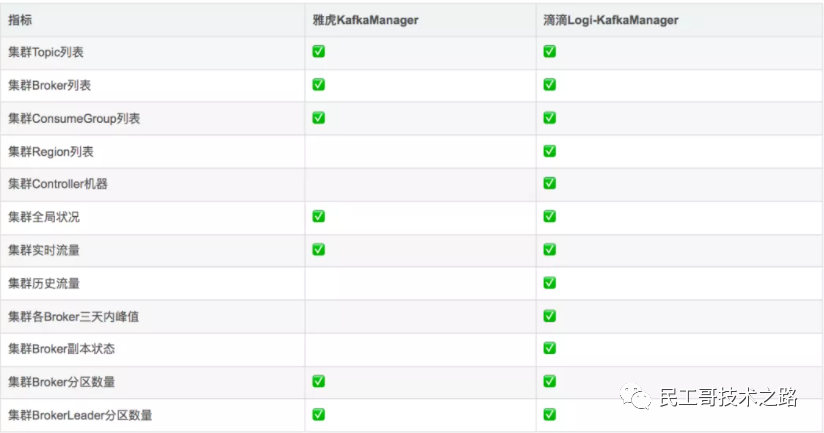
Task: Select the 集群Broker副本状态 row label
Action: pos(61,349)
